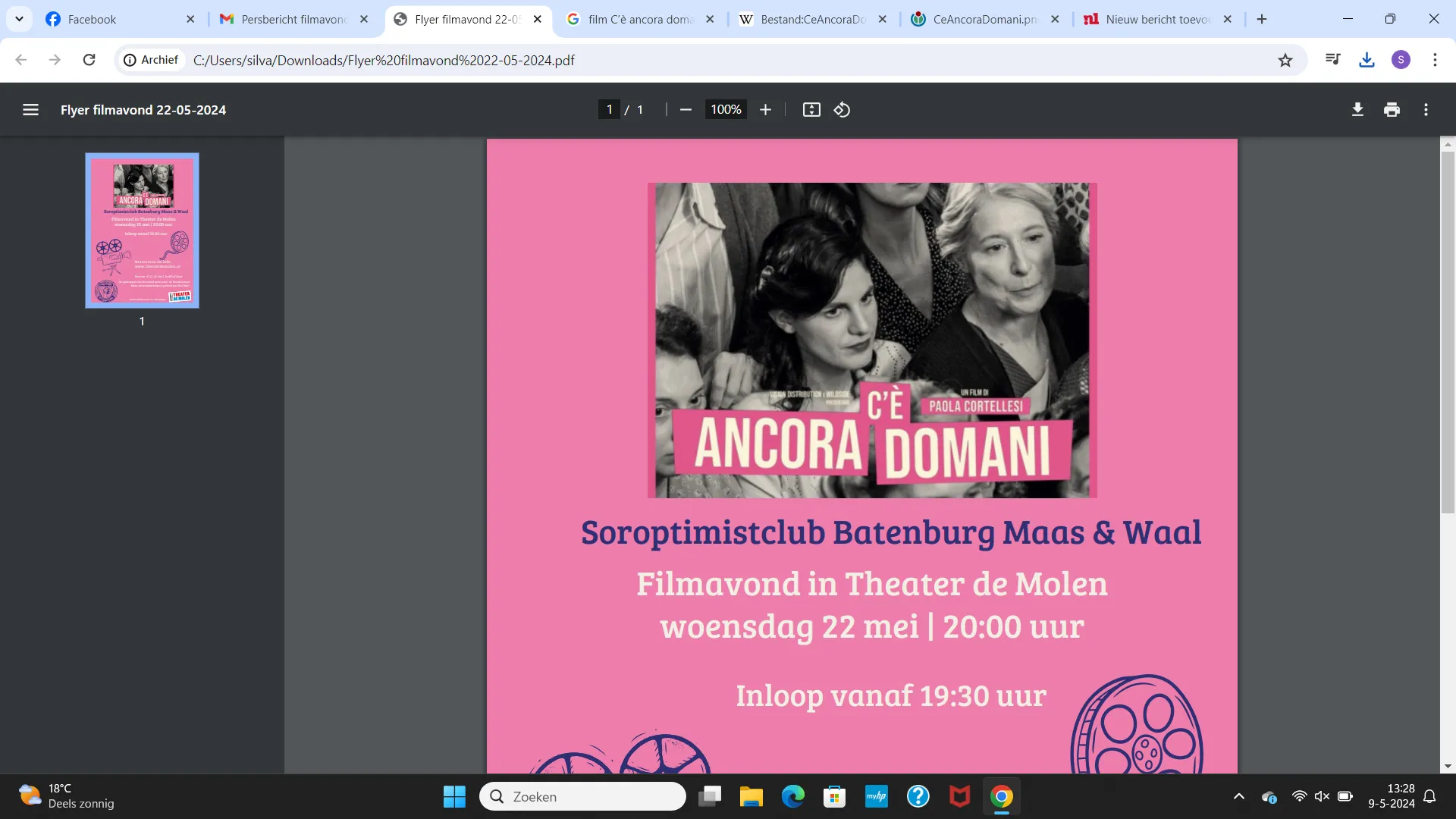Close the film C'è ancora domani tab
Screen dimensions: 1456x819
tap(710, 19)
